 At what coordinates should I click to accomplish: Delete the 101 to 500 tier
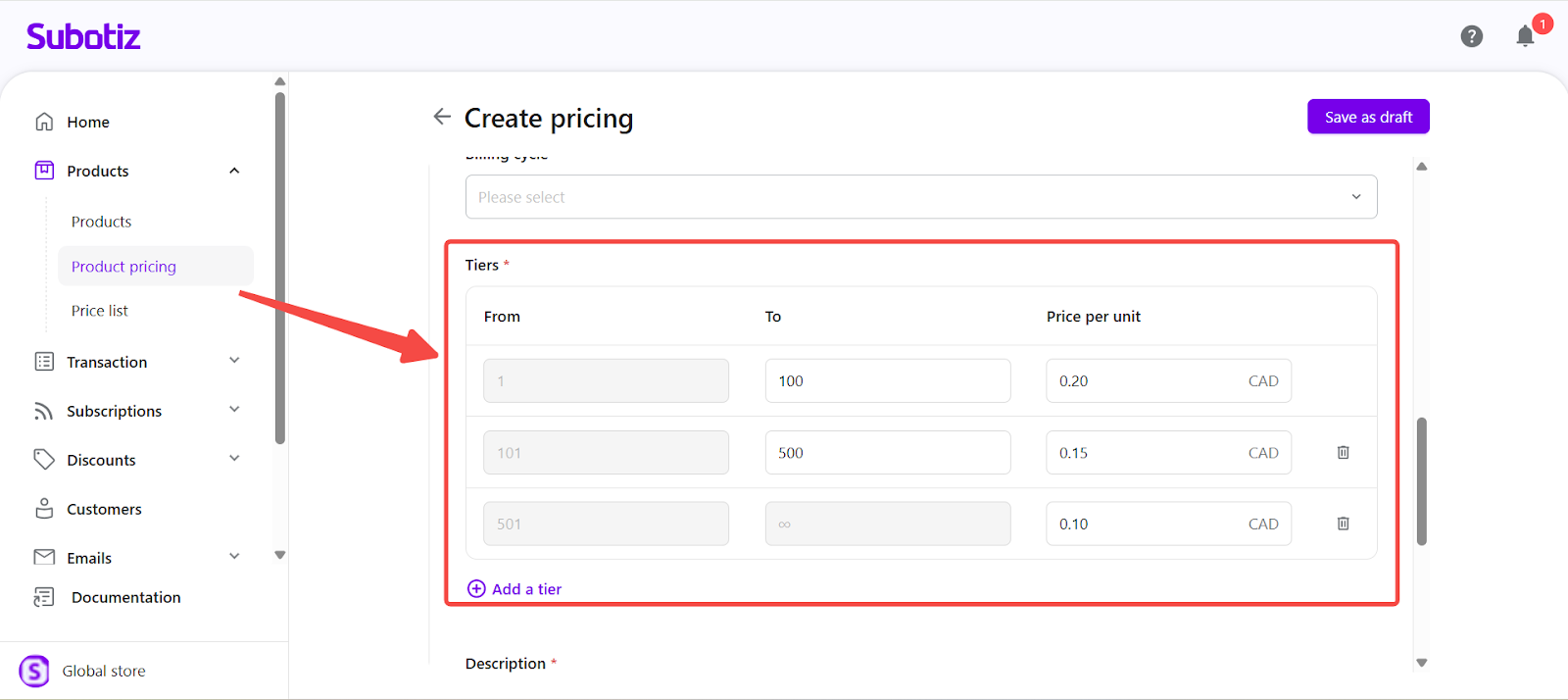[x=1343, y=452]
